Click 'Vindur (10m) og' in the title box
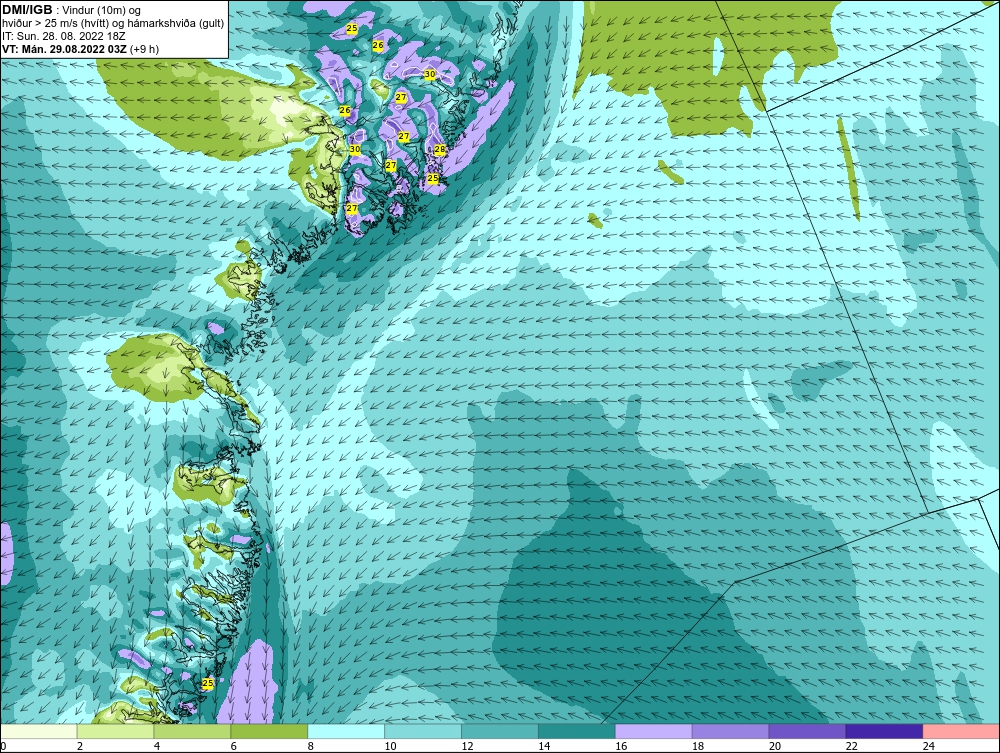The width and height of the screenshot is (1000, 753). click(x=101, y=10)
